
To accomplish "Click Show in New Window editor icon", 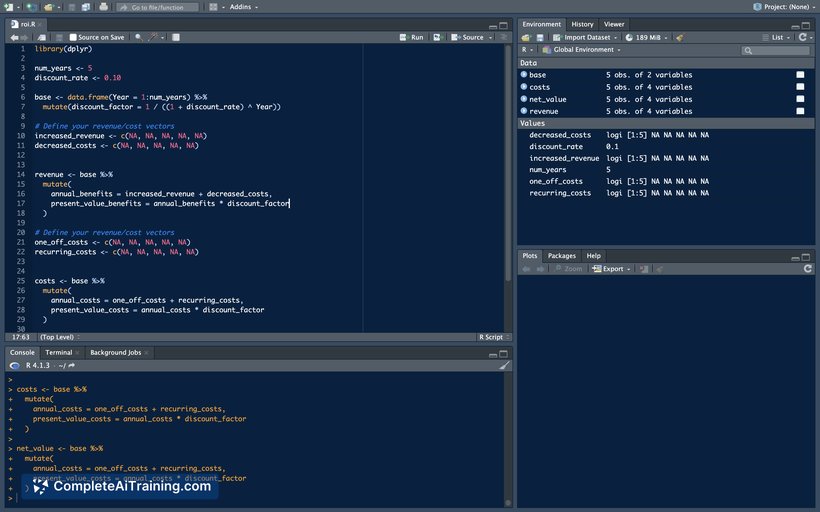I will point(41,37).
